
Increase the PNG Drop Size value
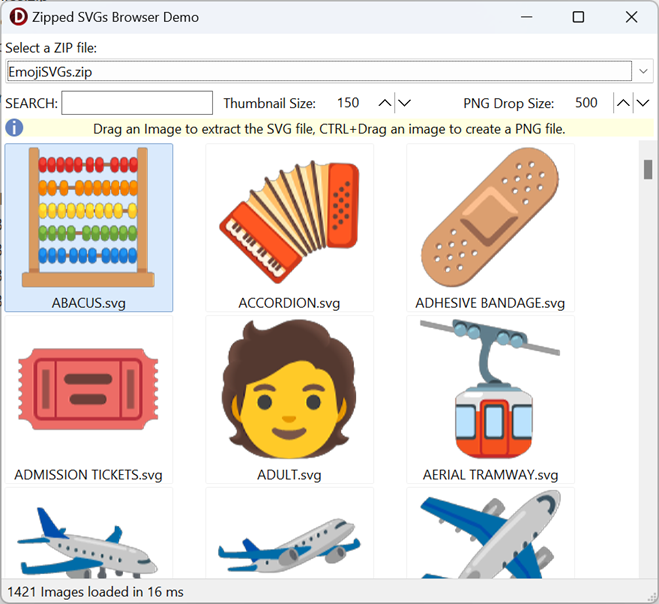[x=623, y=103]
